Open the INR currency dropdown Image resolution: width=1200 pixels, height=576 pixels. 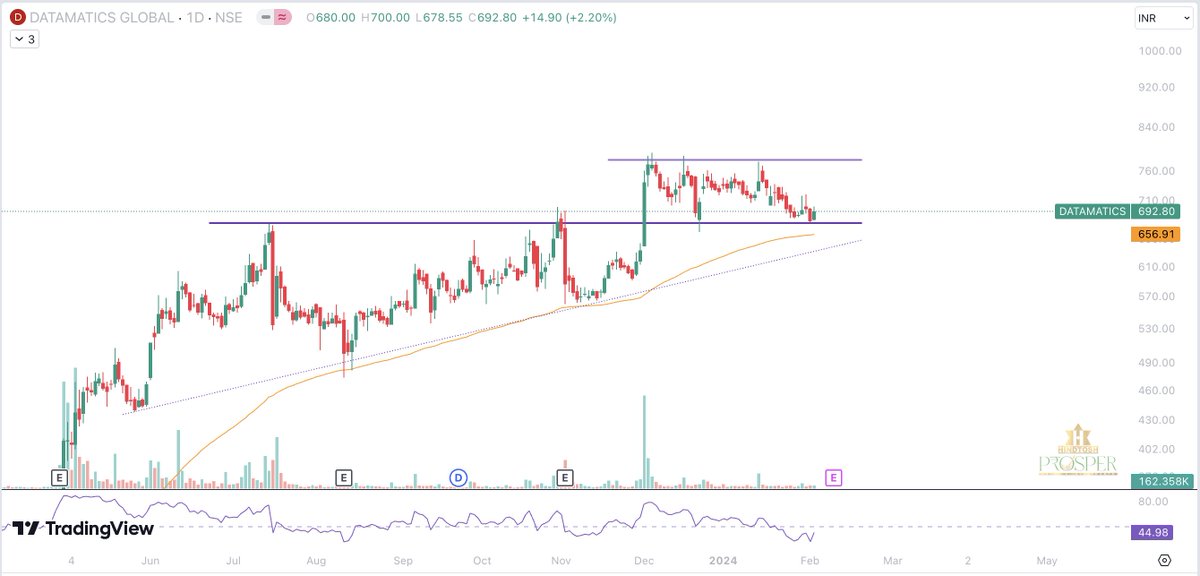(x=1162, y=17)
